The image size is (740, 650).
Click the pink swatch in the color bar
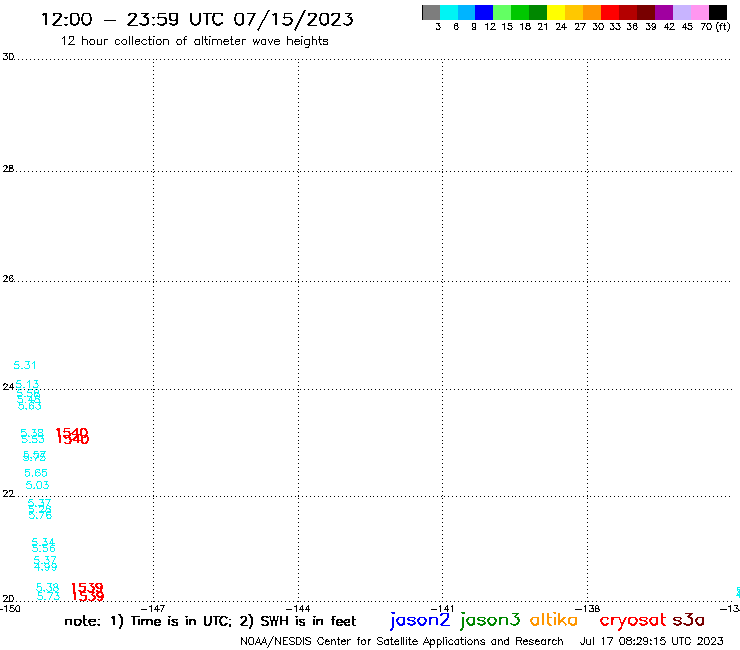(700, 12)
